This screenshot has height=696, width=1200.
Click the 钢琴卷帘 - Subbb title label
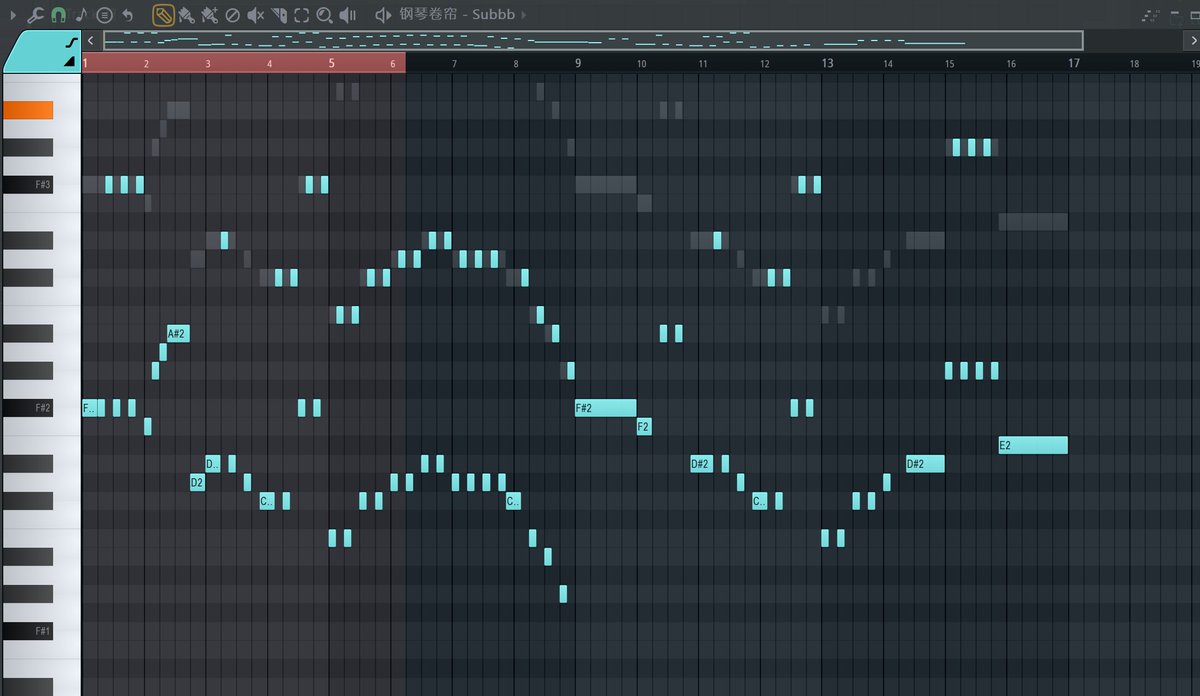click(456, 15)
